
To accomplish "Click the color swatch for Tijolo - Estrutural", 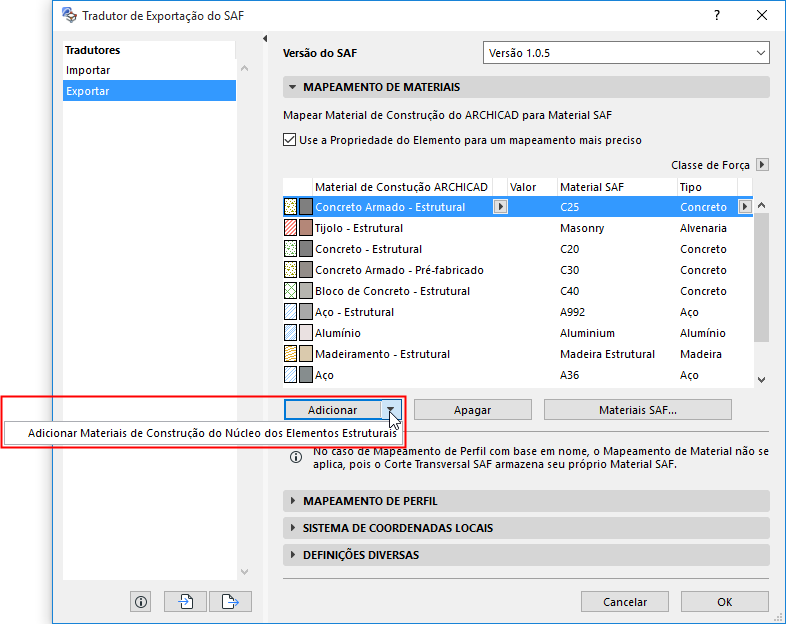I will point(306,228).
